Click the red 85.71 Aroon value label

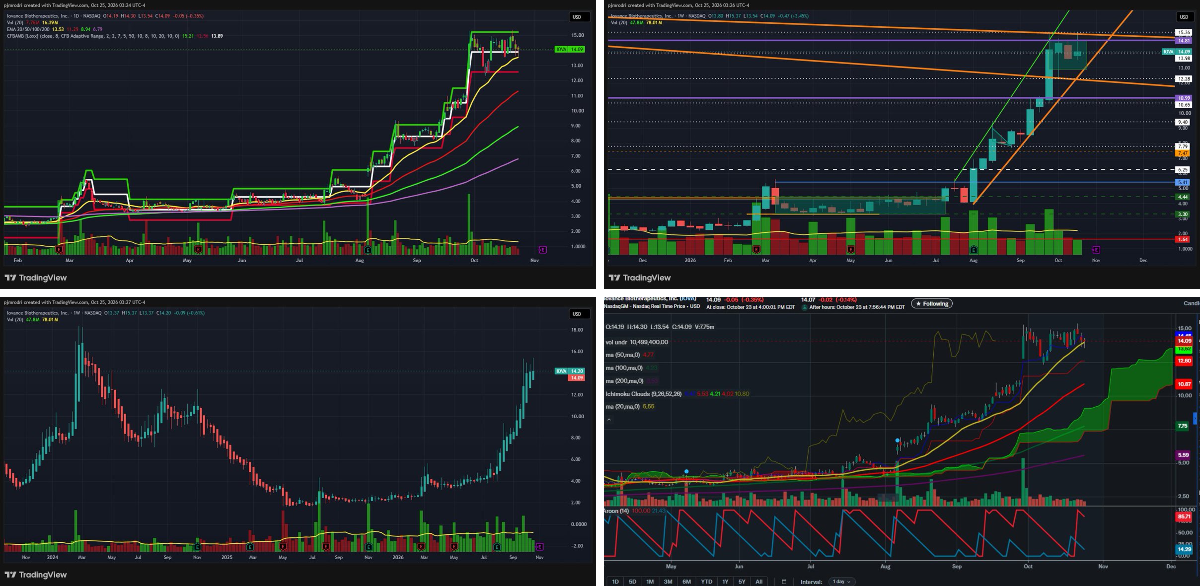1185,516
